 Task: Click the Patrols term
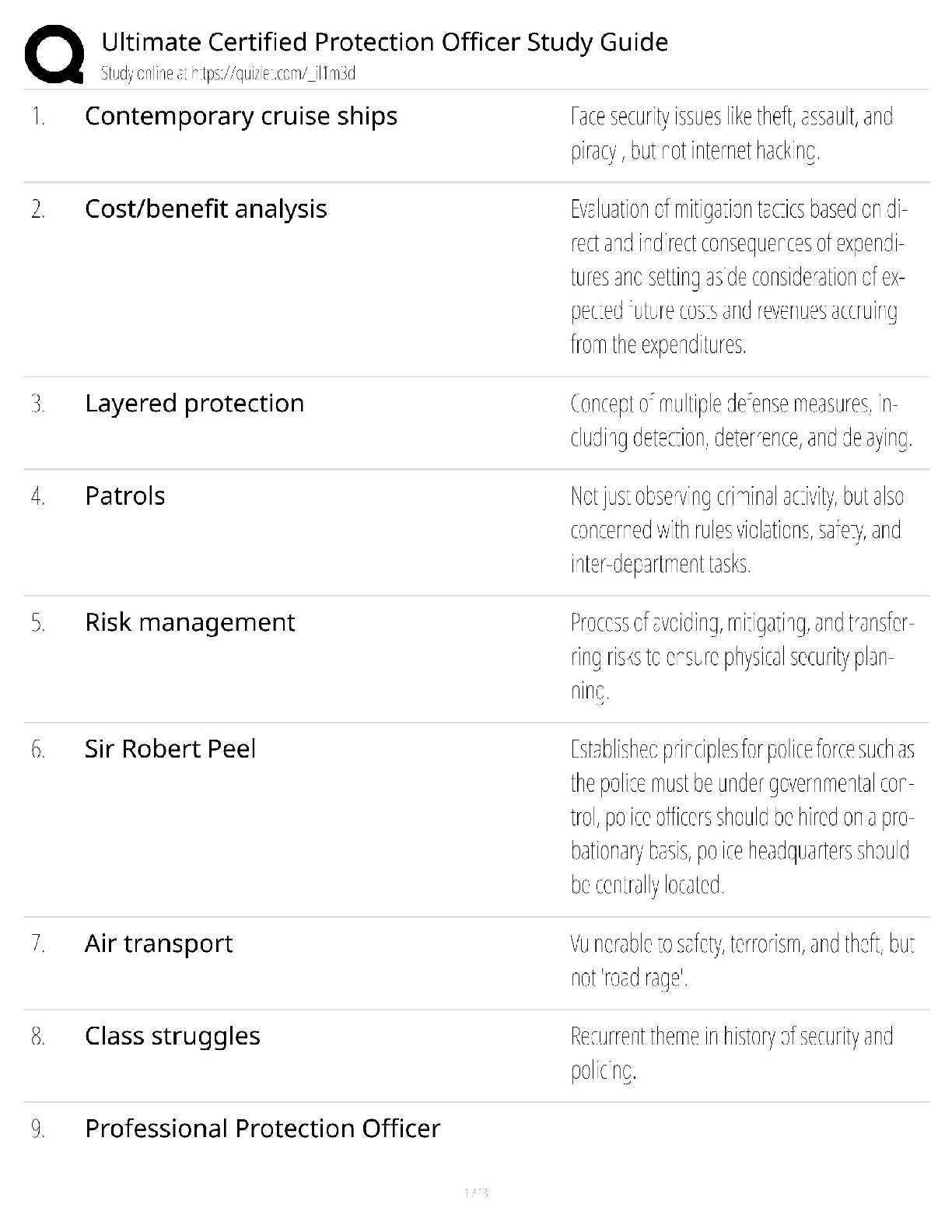[124, 495]
